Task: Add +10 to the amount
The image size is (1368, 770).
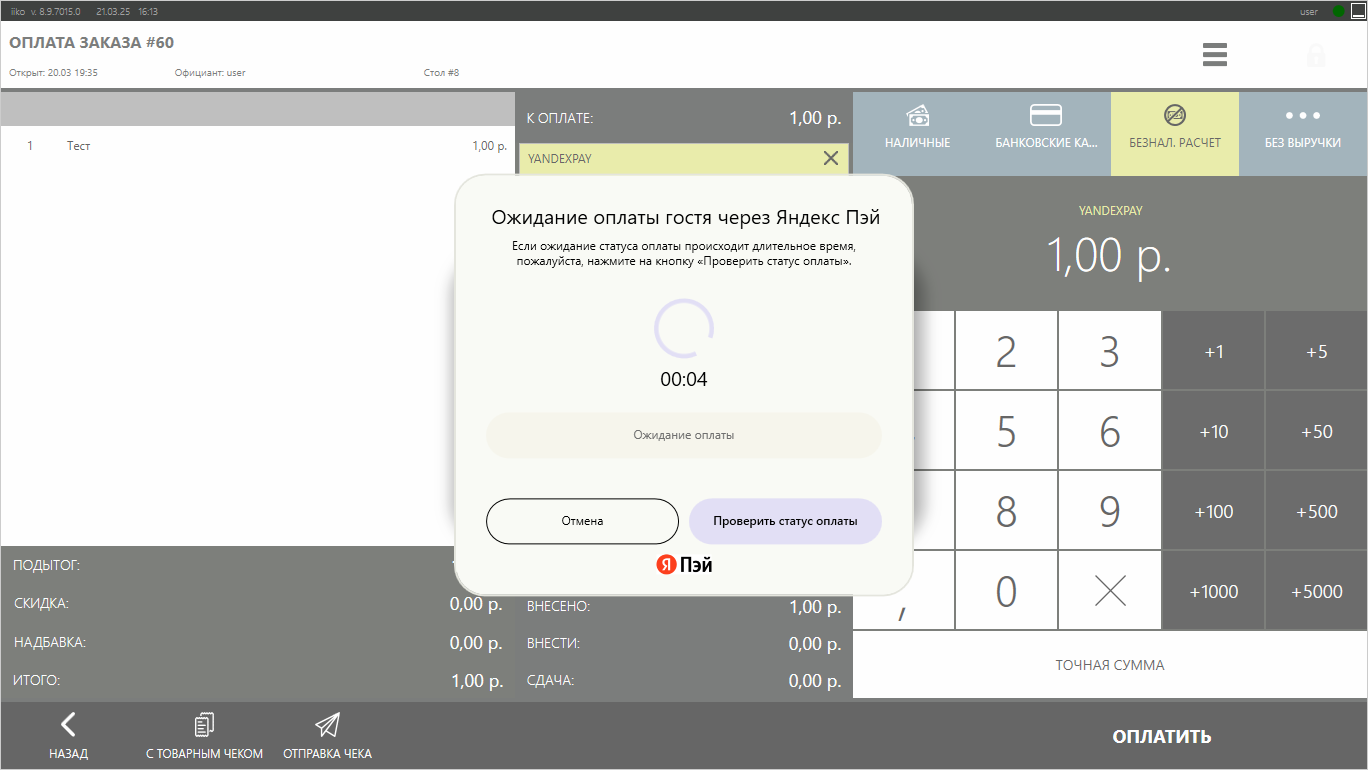Action: 1214,431
